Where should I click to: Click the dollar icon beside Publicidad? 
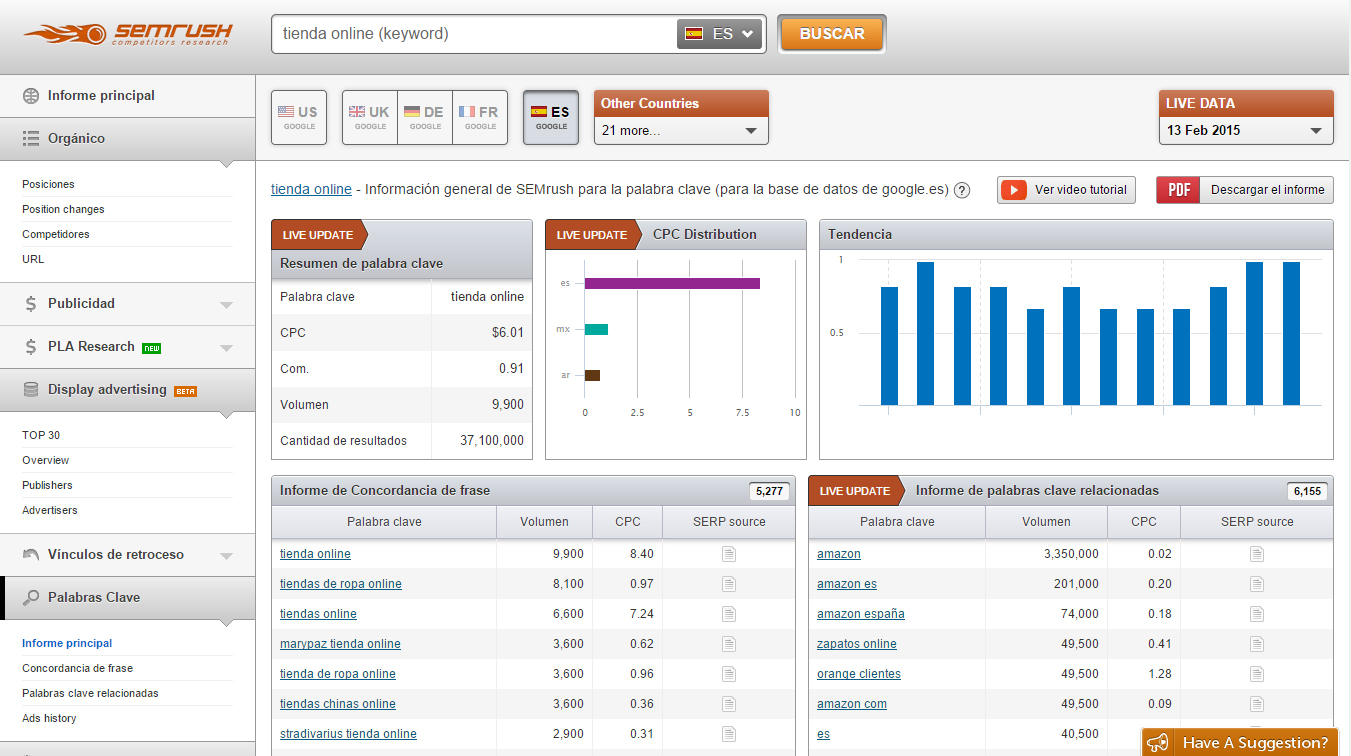pos(31,304)
